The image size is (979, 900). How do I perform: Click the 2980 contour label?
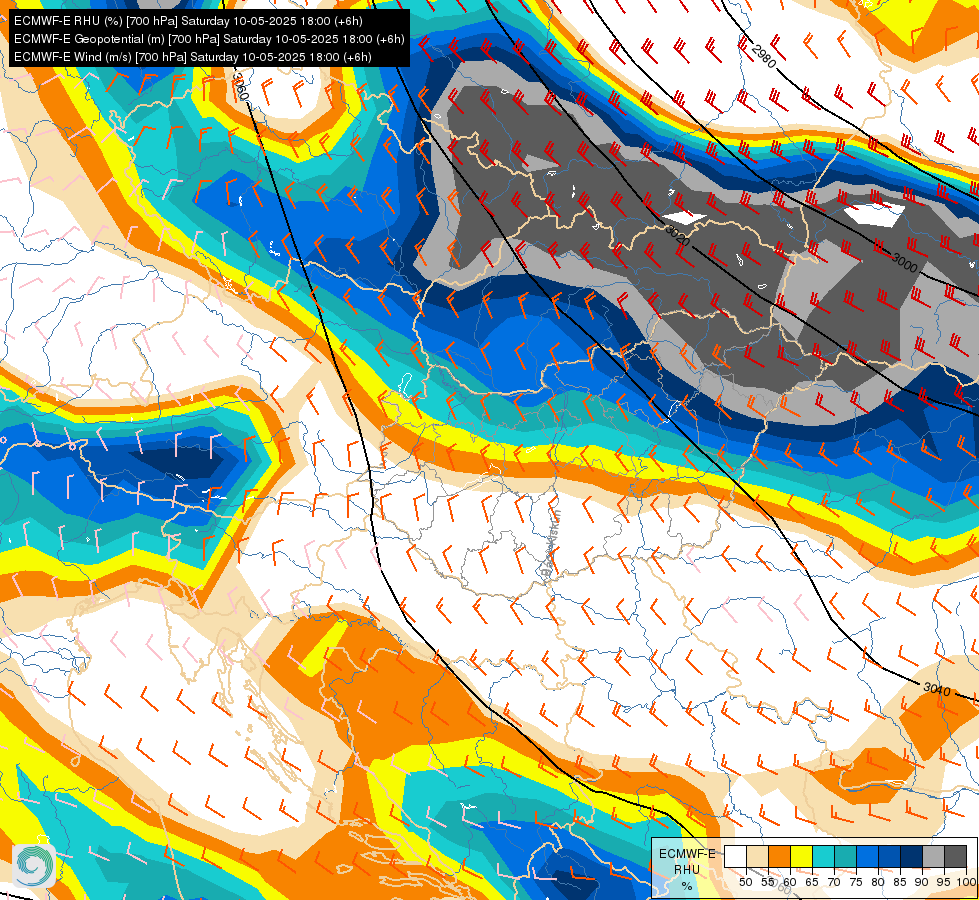point(763,57)
